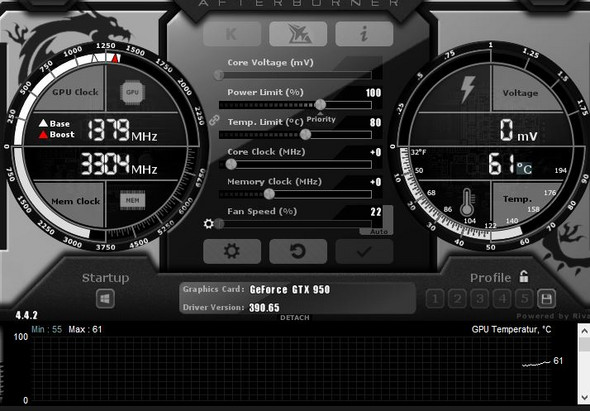590x411 pixels.
Task: Click the 3304 MHz memory clock readout
Action: pos(119,164)
